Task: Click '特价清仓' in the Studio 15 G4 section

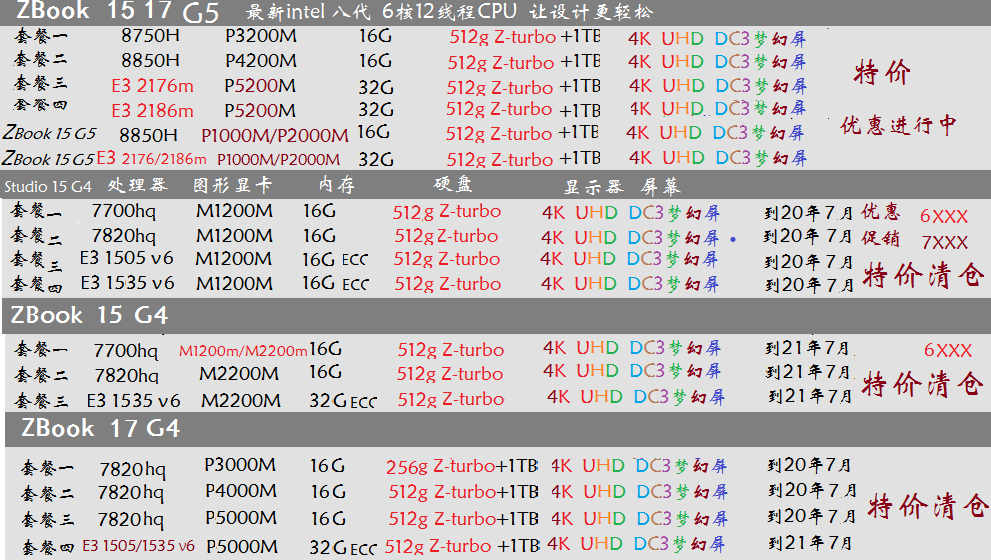Action: point(923,276)
